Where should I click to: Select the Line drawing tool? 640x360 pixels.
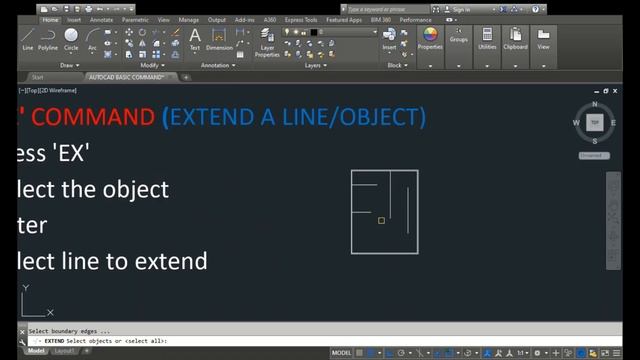27,39
